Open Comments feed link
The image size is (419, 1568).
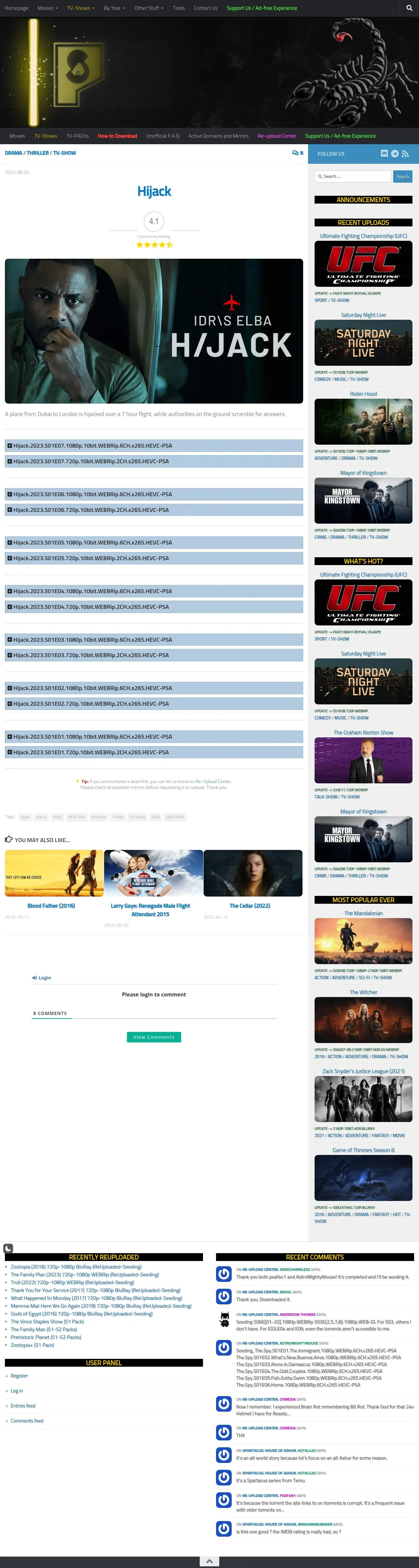pyautogui.click(x=27, y=1421)
